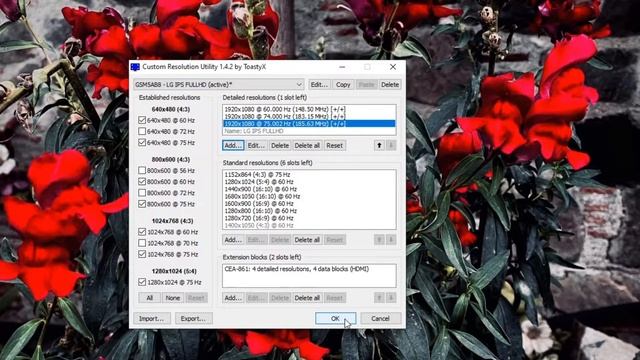Move selected detailed resolution up with arrow
640x360 pixels.
pyautogui.click(x=379, y=145)
